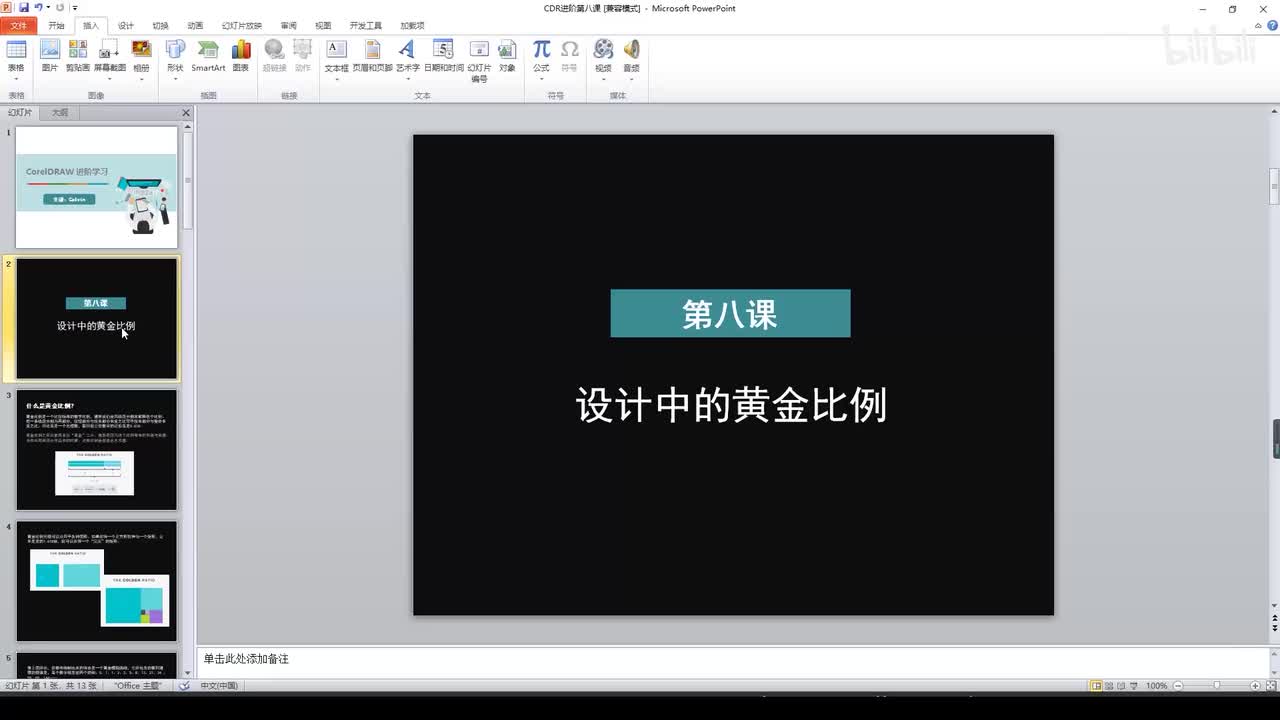
Task: Click the title text 设计中的黄金比例
Action: [x=731, y=406]
